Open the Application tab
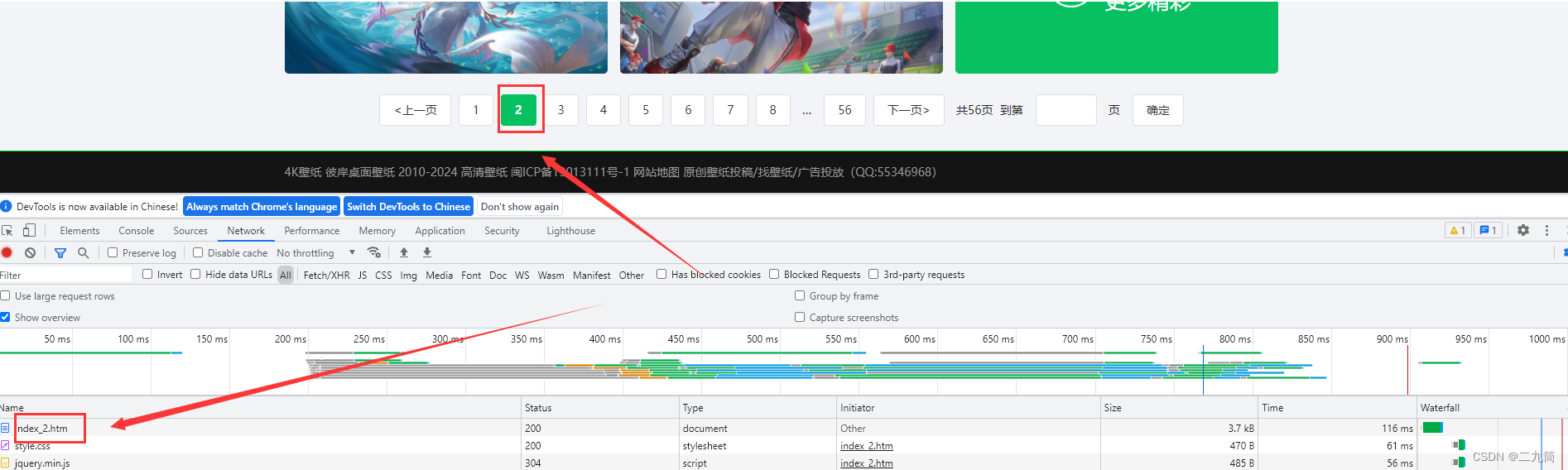The height and width of the screenshot is (470, 1568). pos(440,231)
